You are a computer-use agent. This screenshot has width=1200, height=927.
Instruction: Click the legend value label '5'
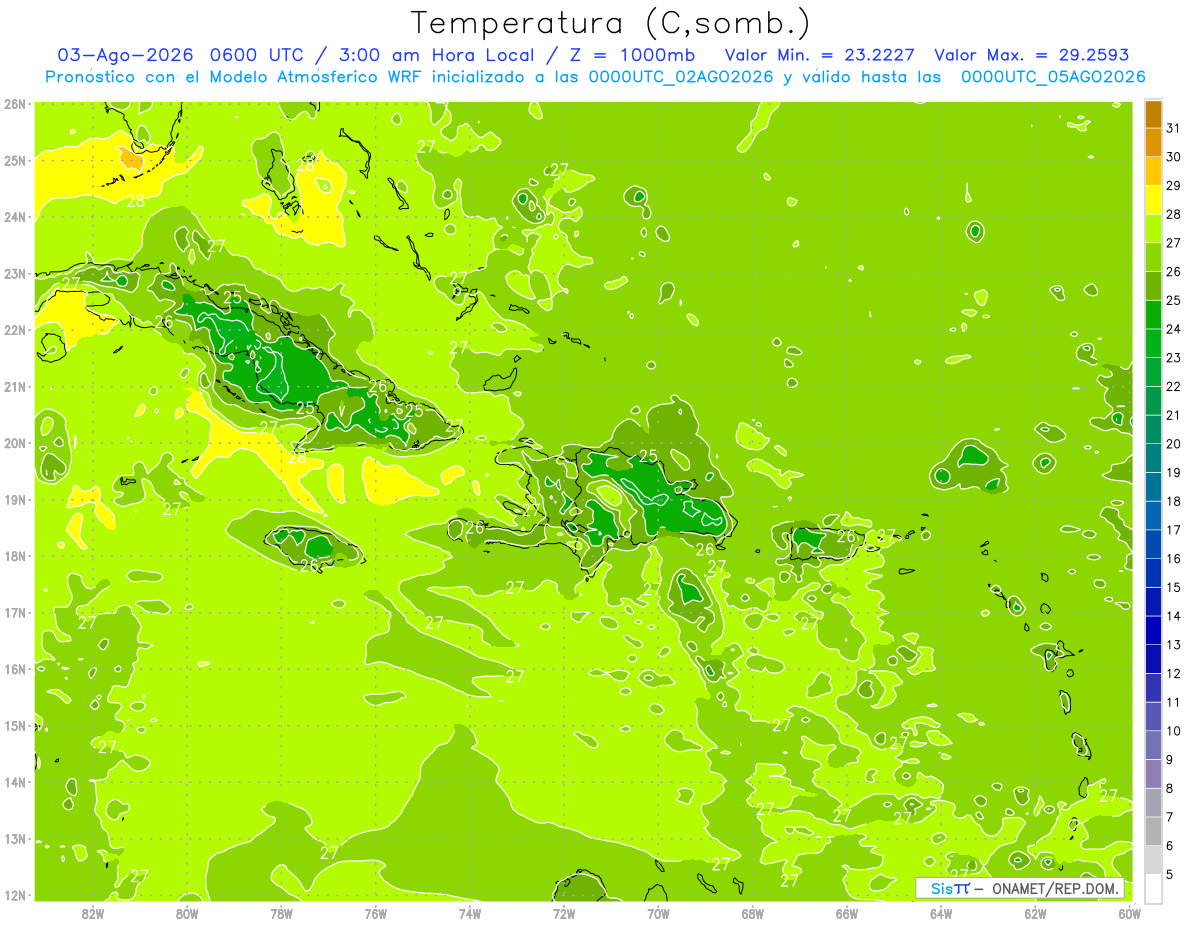coord(1170,874)
